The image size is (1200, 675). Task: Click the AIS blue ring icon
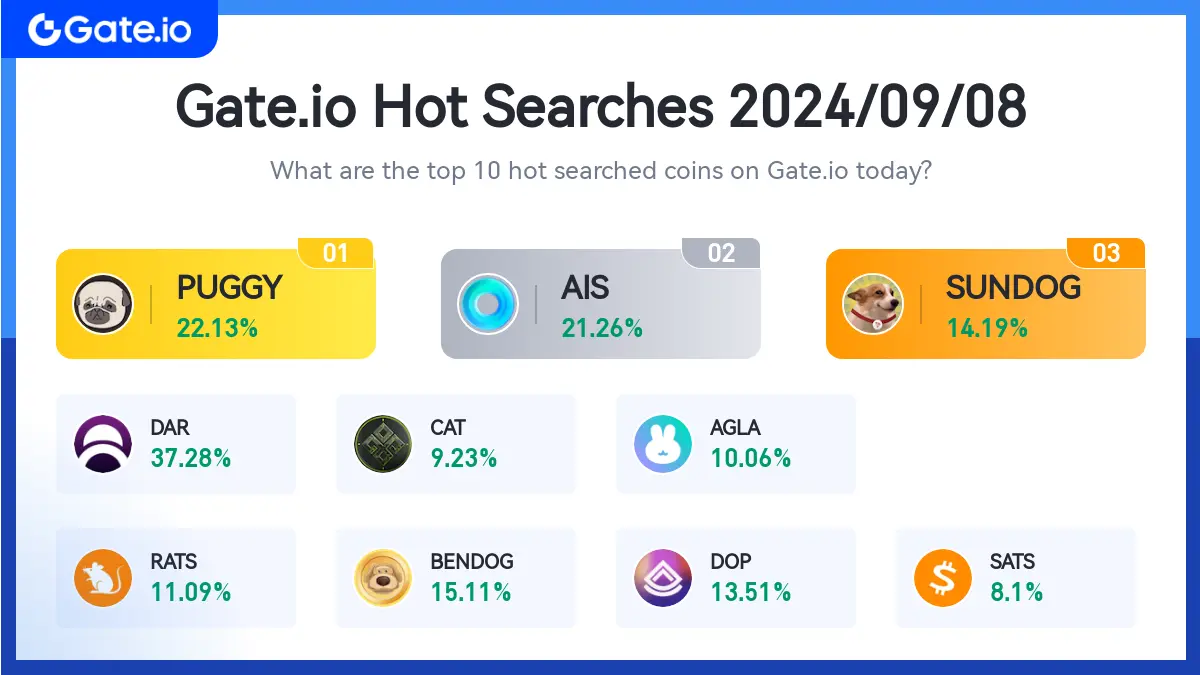pyautogui.click(x=488, y=303)
